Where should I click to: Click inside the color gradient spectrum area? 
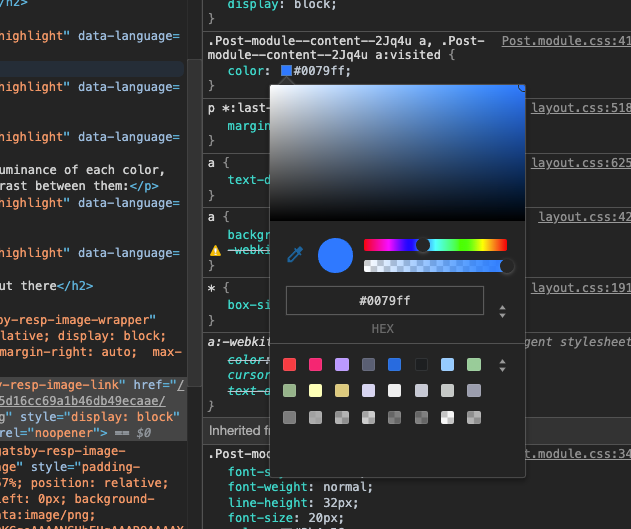click(397, 153)
